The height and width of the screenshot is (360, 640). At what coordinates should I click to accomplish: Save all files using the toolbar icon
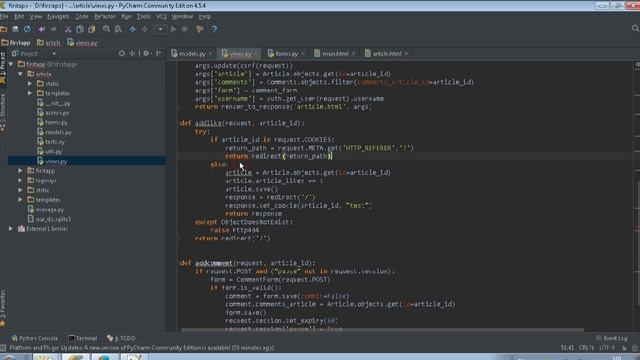[15, 29]
